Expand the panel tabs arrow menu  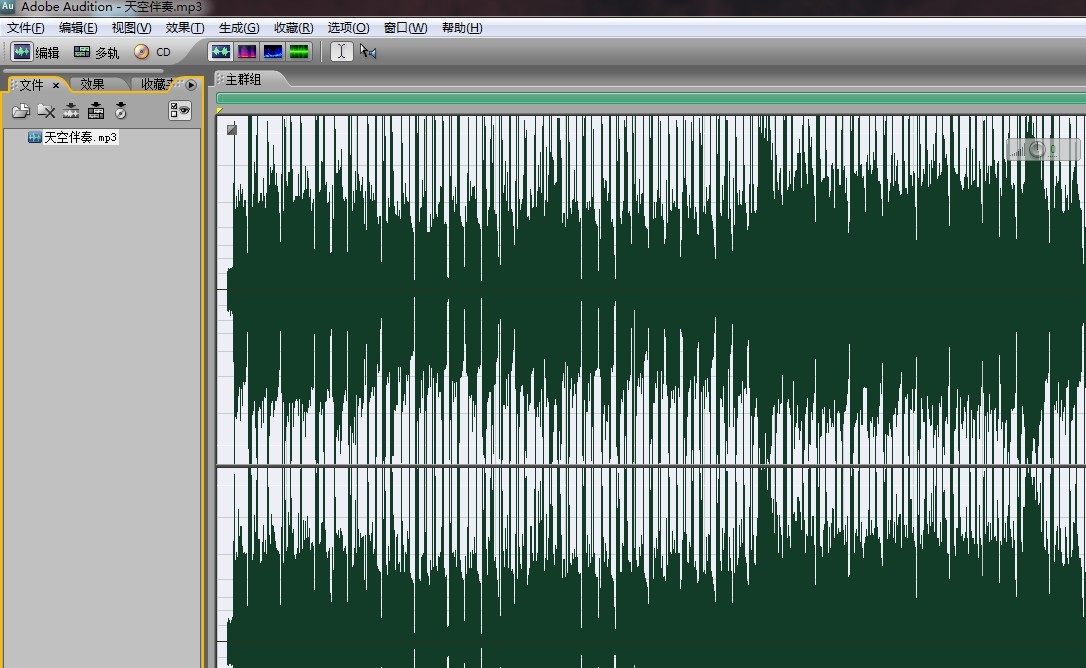pos(191,85)
